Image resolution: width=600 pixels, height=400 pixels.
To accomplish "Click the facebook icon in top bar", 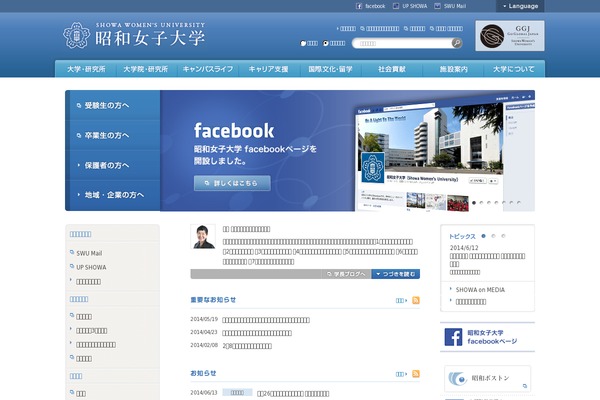I will pos(359,6).
